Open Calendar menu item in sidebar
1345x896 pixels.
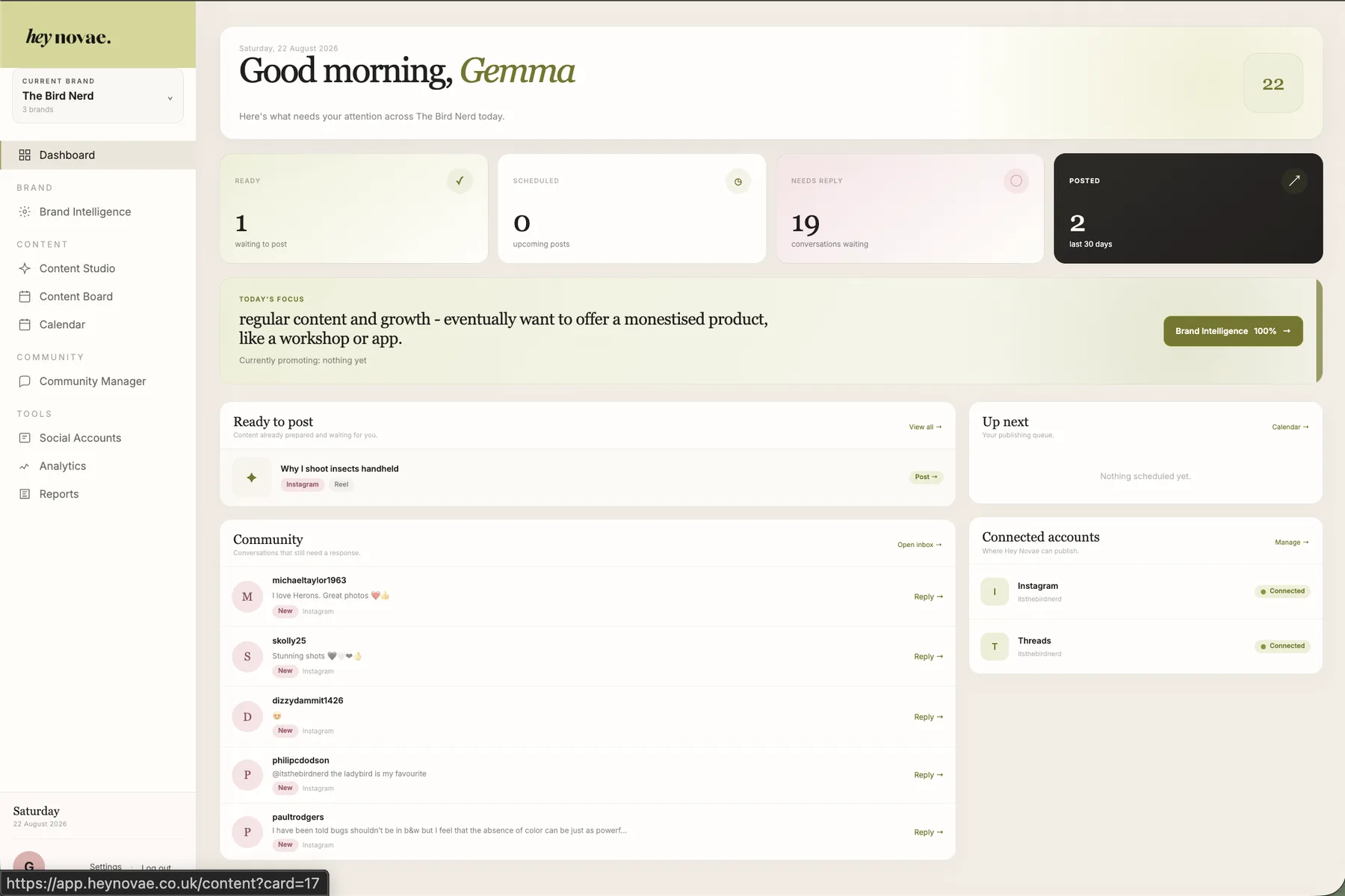pos(98,324)
